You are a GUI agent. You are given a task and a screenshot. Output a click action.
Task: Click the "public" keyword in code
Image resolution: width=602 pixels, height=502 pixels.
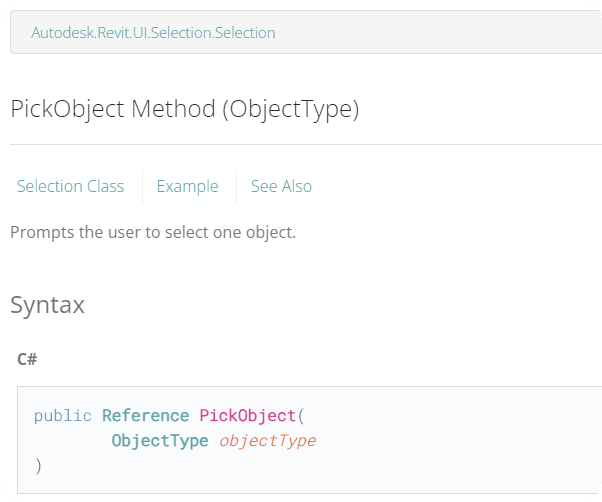(62, 416)
